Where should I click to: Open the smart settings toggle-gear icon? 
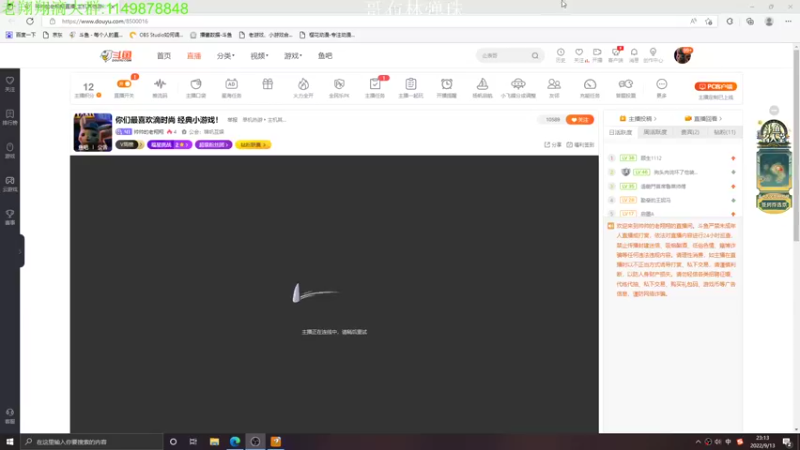pos(626,84)
